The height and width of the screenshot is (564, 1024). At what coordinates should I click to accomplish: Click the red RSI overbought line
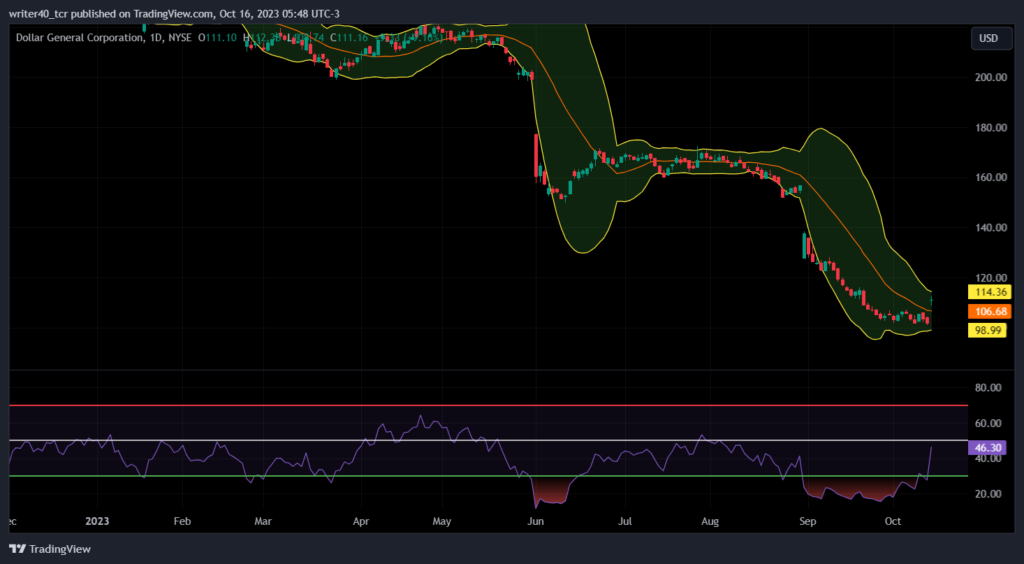coord(488,405)
